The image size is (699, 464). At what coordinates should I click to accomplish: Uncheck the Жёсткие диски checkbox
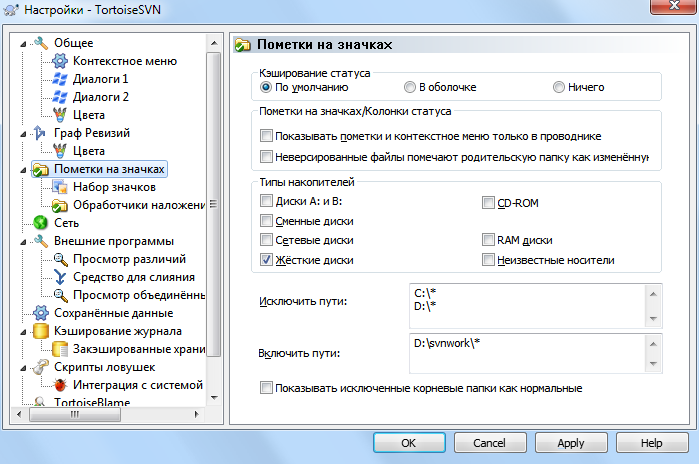tap(266, 259)
